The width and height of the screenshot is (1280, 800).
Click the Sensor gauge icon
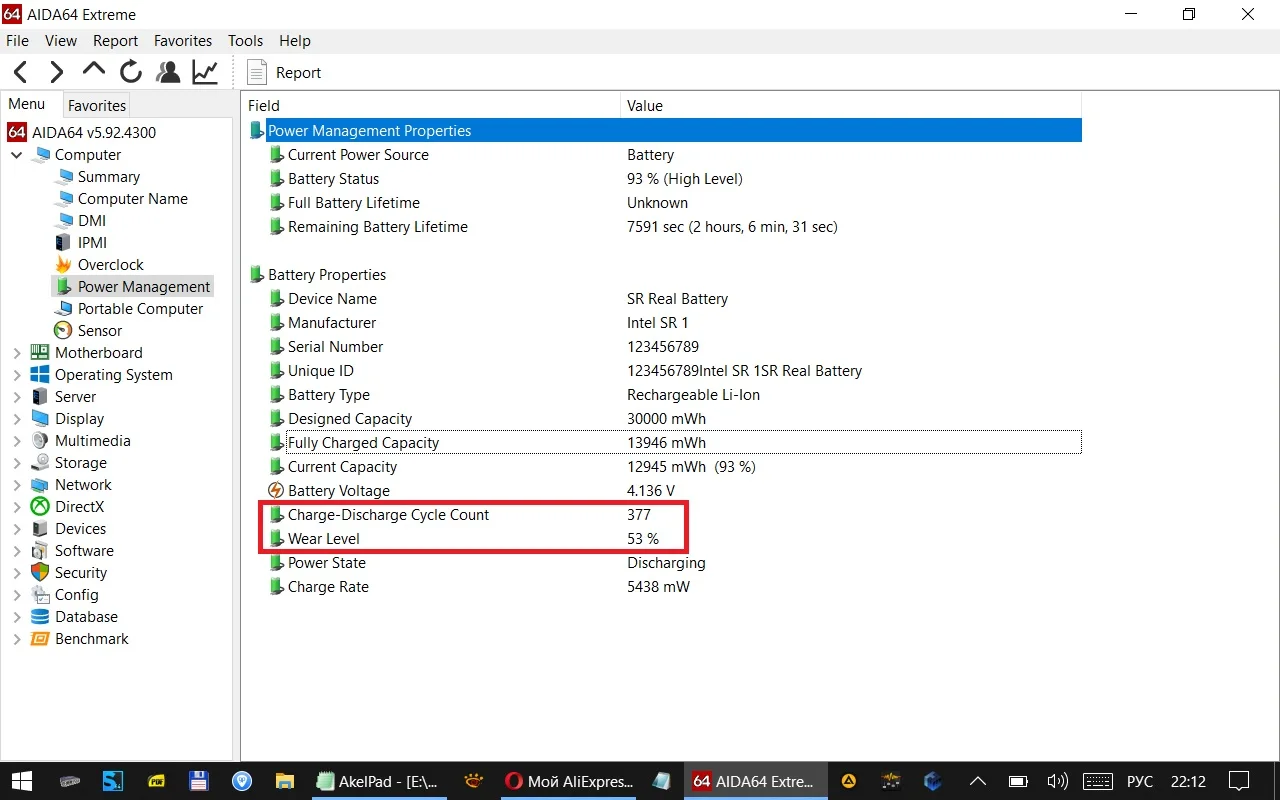pos(63,331)
